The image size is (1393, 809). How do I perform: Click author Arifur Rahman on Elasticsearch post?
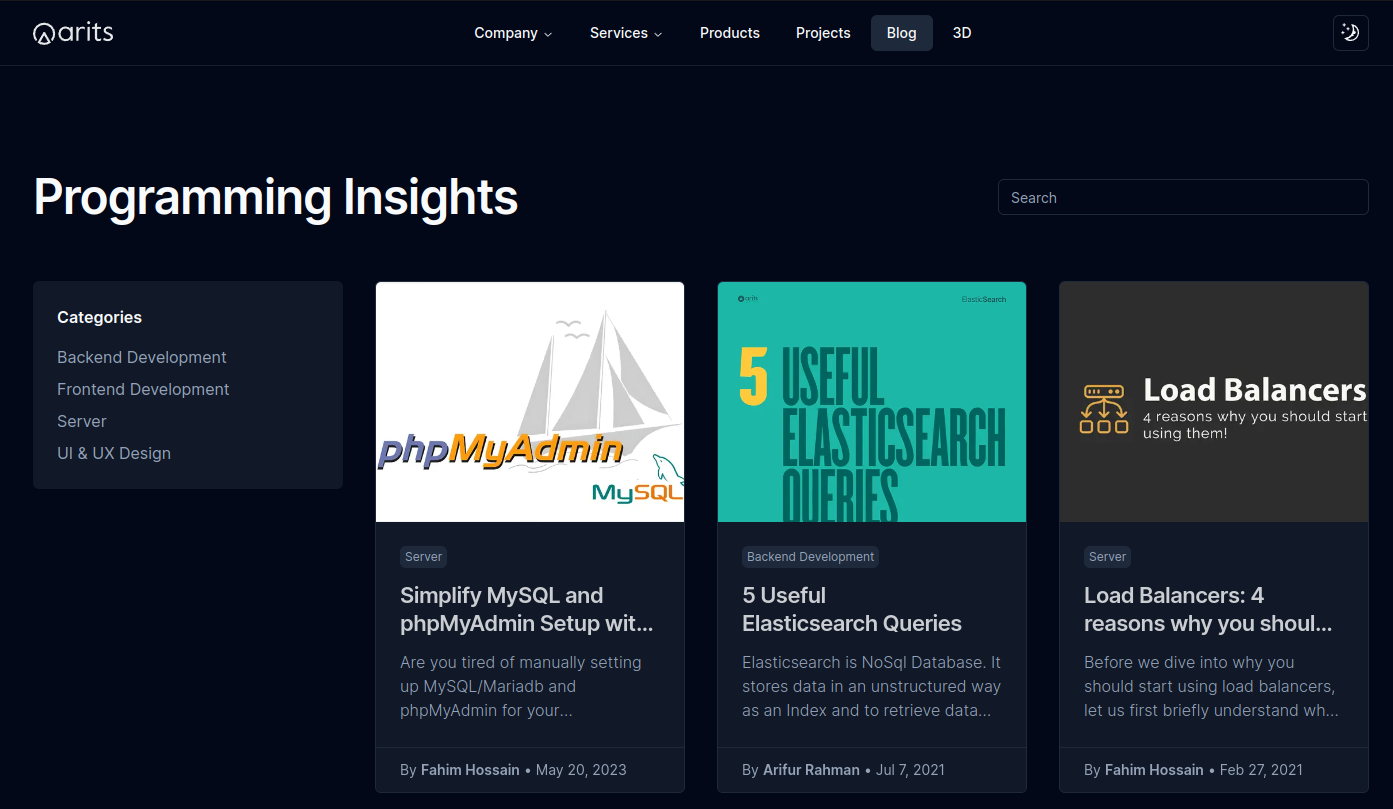coord(811,769)
